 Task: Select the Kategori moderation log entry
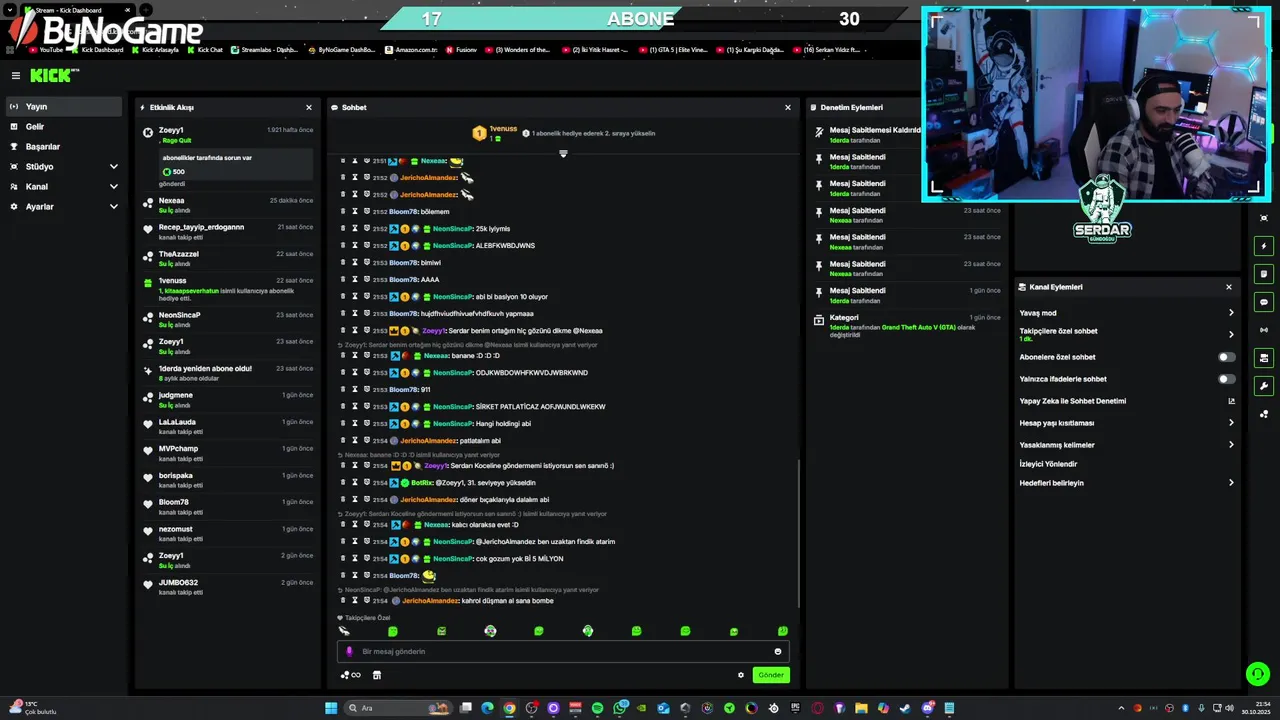pyautogui.click(x=906, y=326)
